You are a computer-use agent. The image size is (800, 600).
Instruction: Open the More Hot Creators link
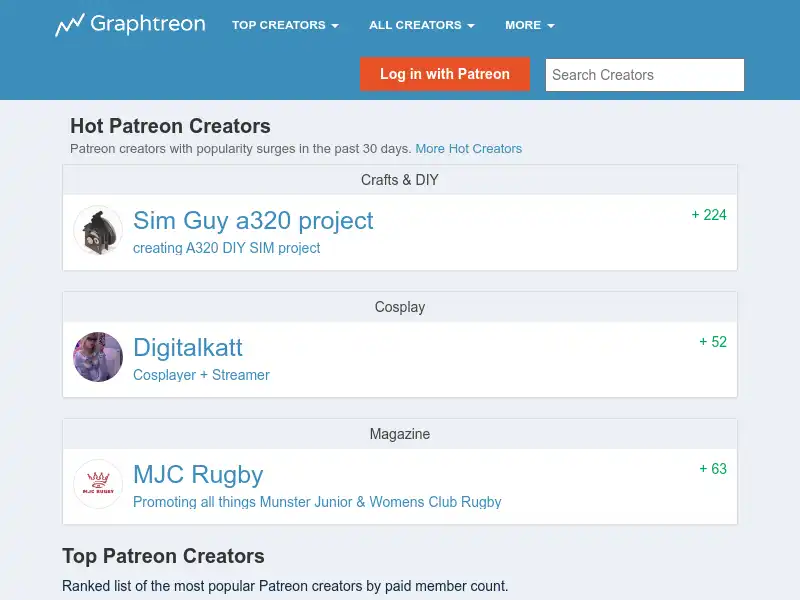468,148
